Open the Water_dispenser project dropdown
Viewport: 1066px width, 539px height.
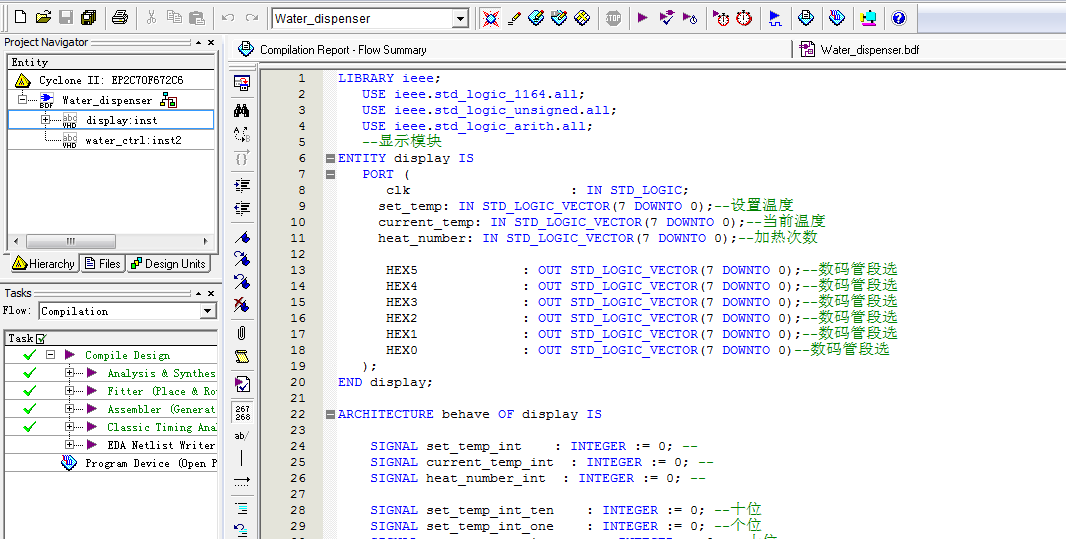coord(460,19)
